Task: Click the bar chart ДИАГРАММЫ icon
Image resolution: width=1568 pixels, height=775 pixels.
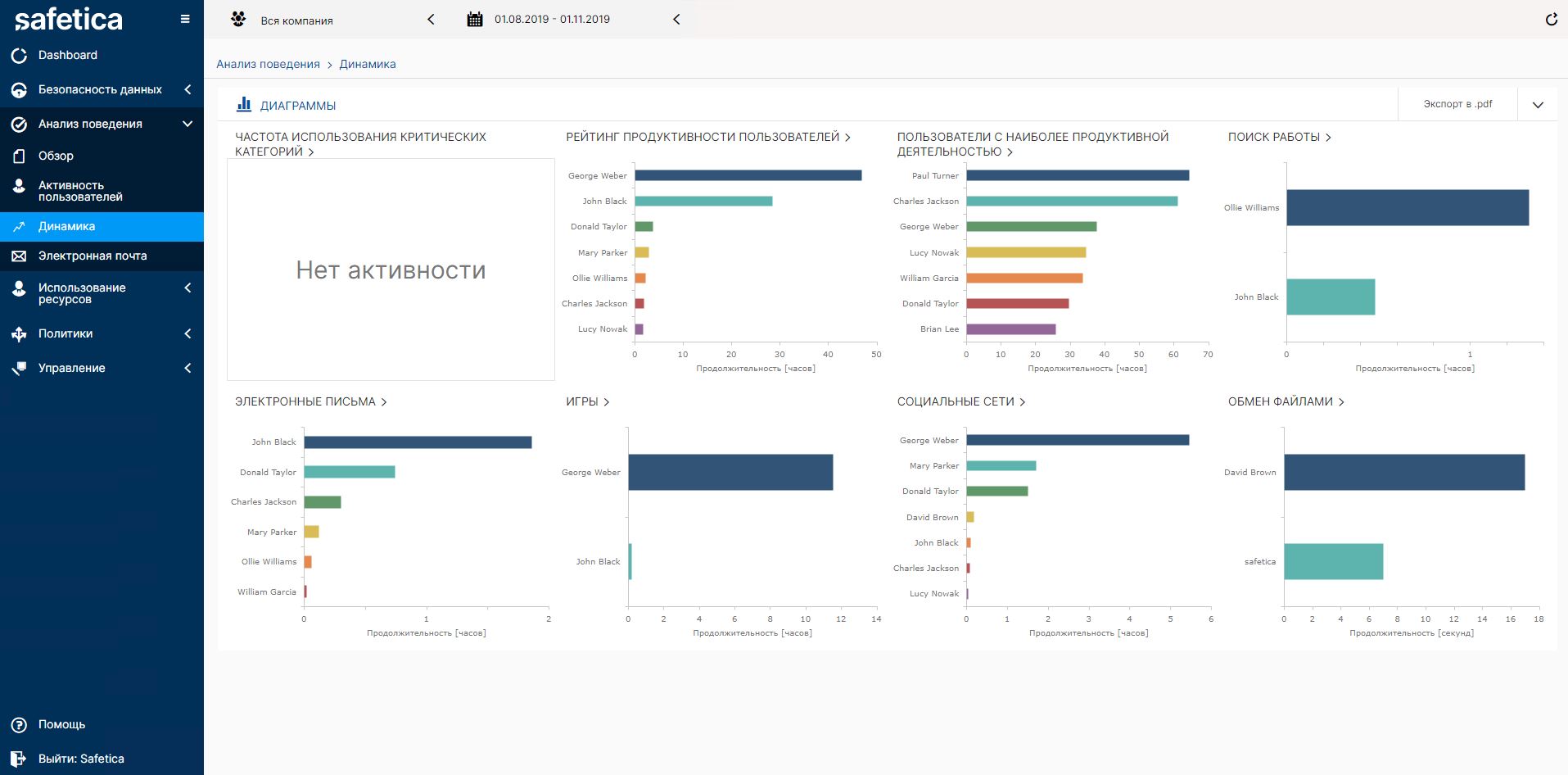Action: point(244,105)
